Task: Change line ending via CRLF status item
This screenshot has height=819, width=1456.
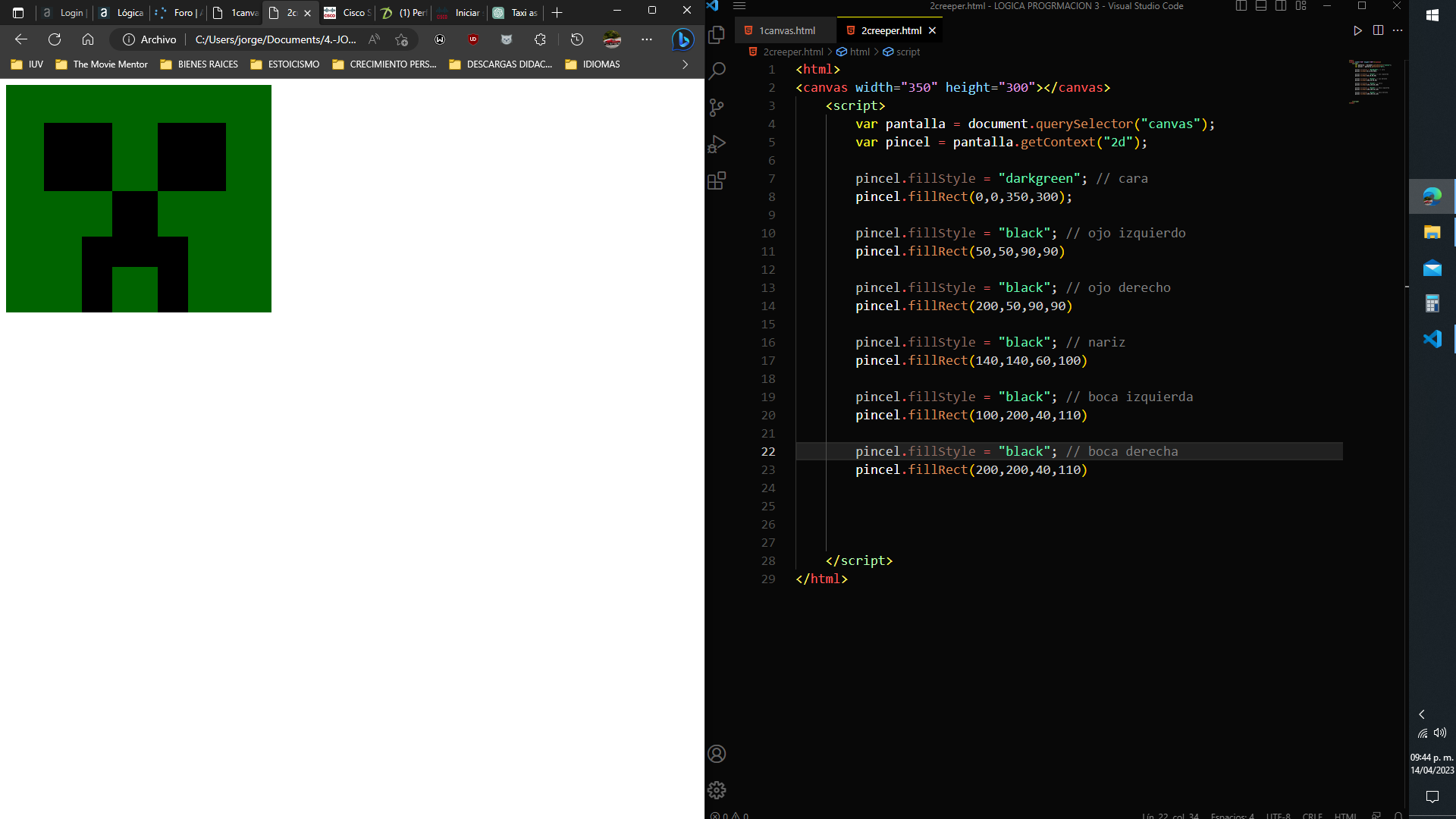Action: 1313,815
